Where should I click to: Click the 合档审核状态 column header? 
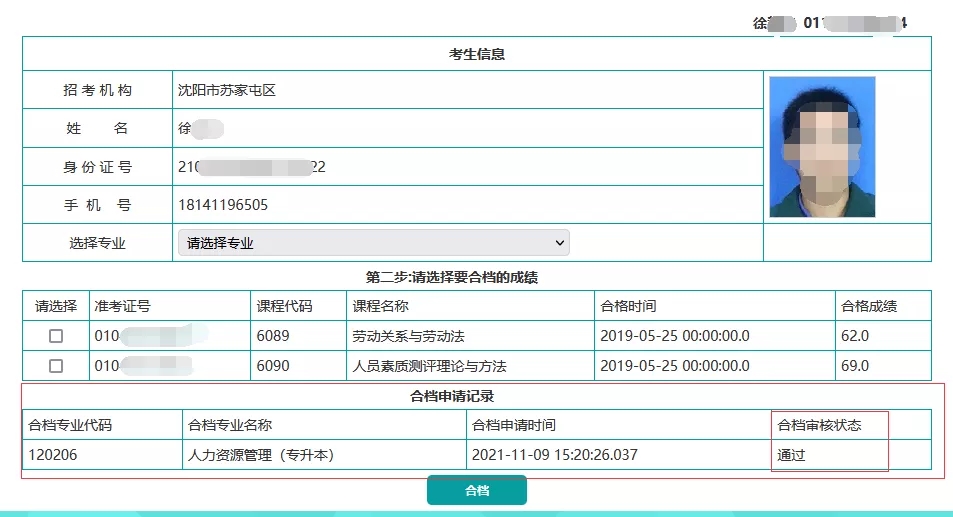pyautogui.click(x=818, y=425)
